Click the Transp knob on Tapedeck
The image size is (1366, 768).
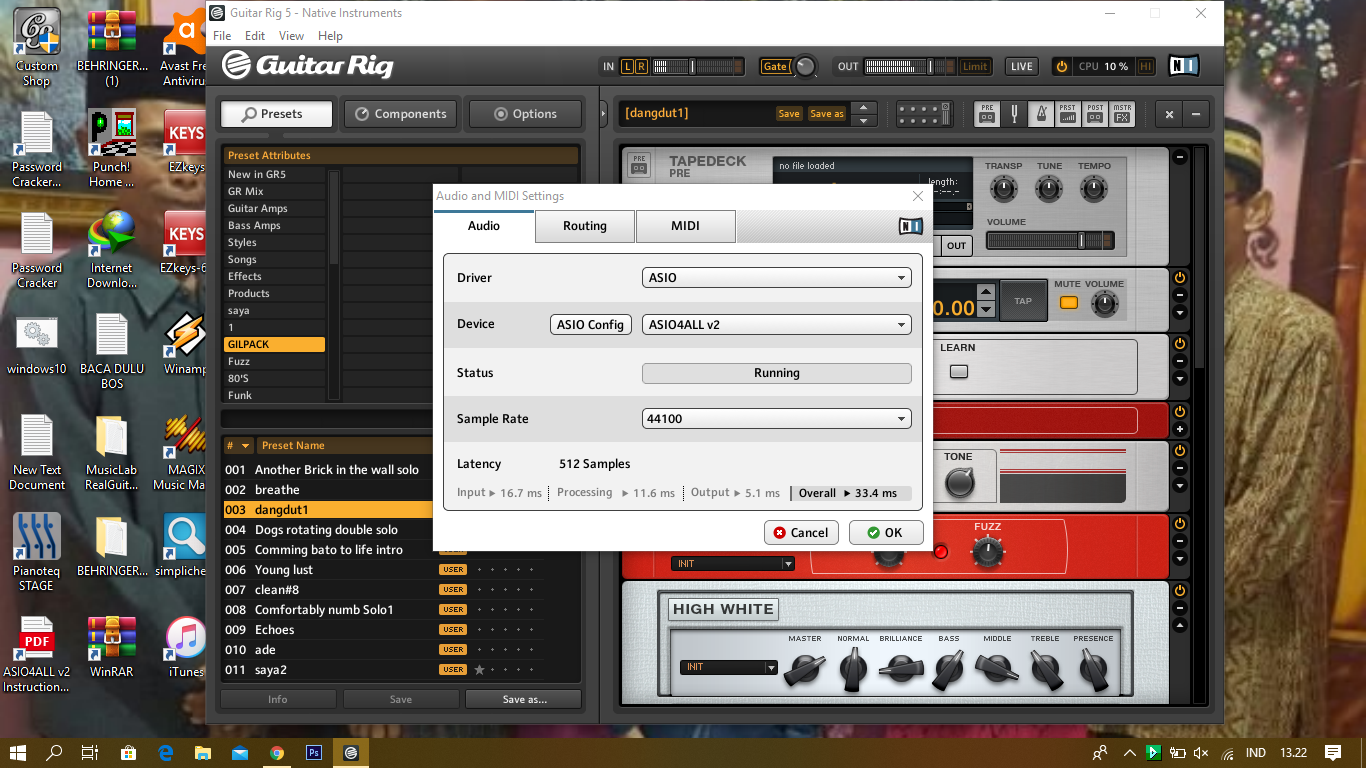point(1003,188)
